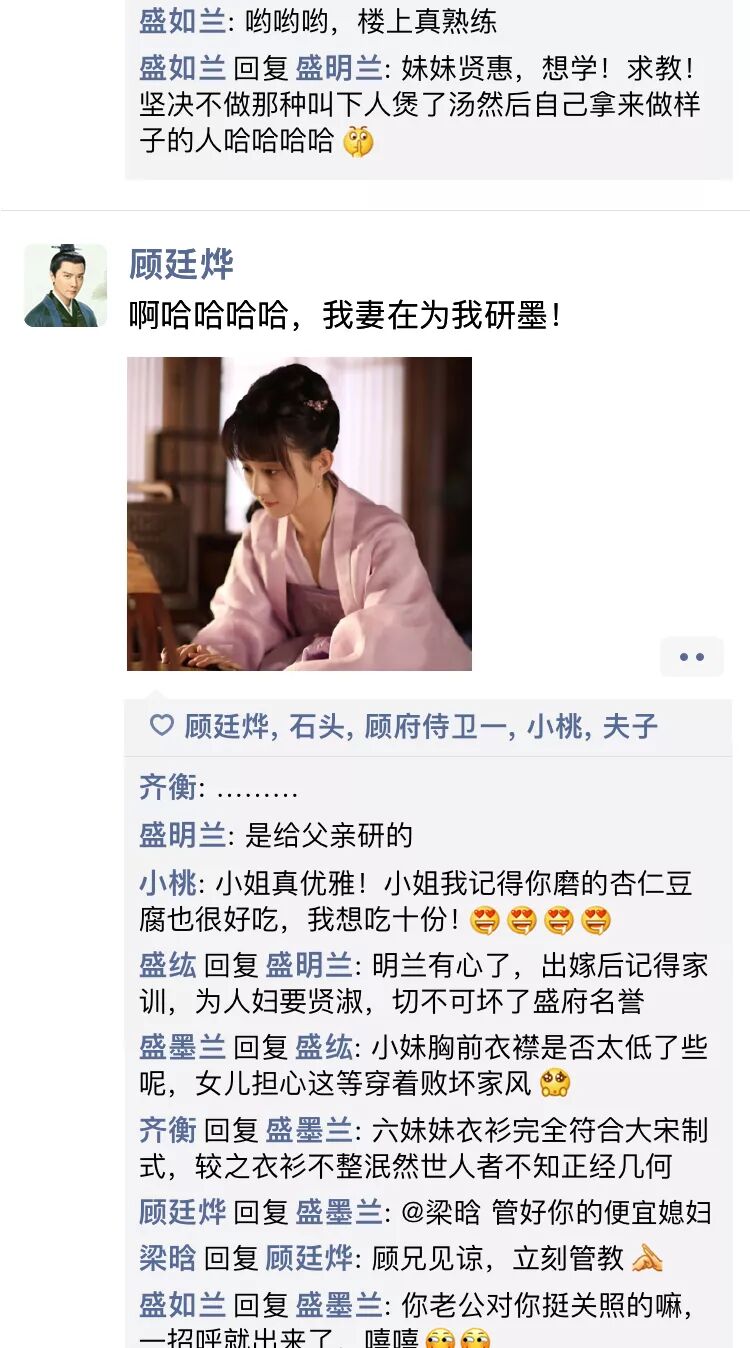This screenshot has width=750, height=1348.
Task: Click 夫子 in the likes list
Action: (630, 727)
